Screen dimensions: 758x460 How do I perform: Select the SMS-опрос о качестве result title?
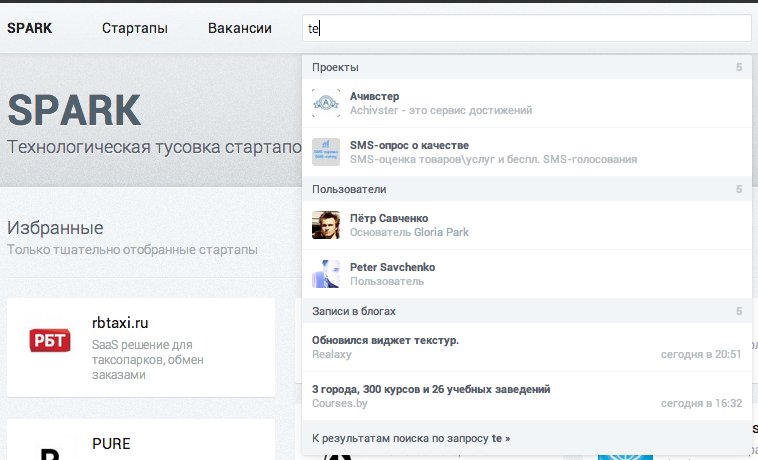click(409, 145)
